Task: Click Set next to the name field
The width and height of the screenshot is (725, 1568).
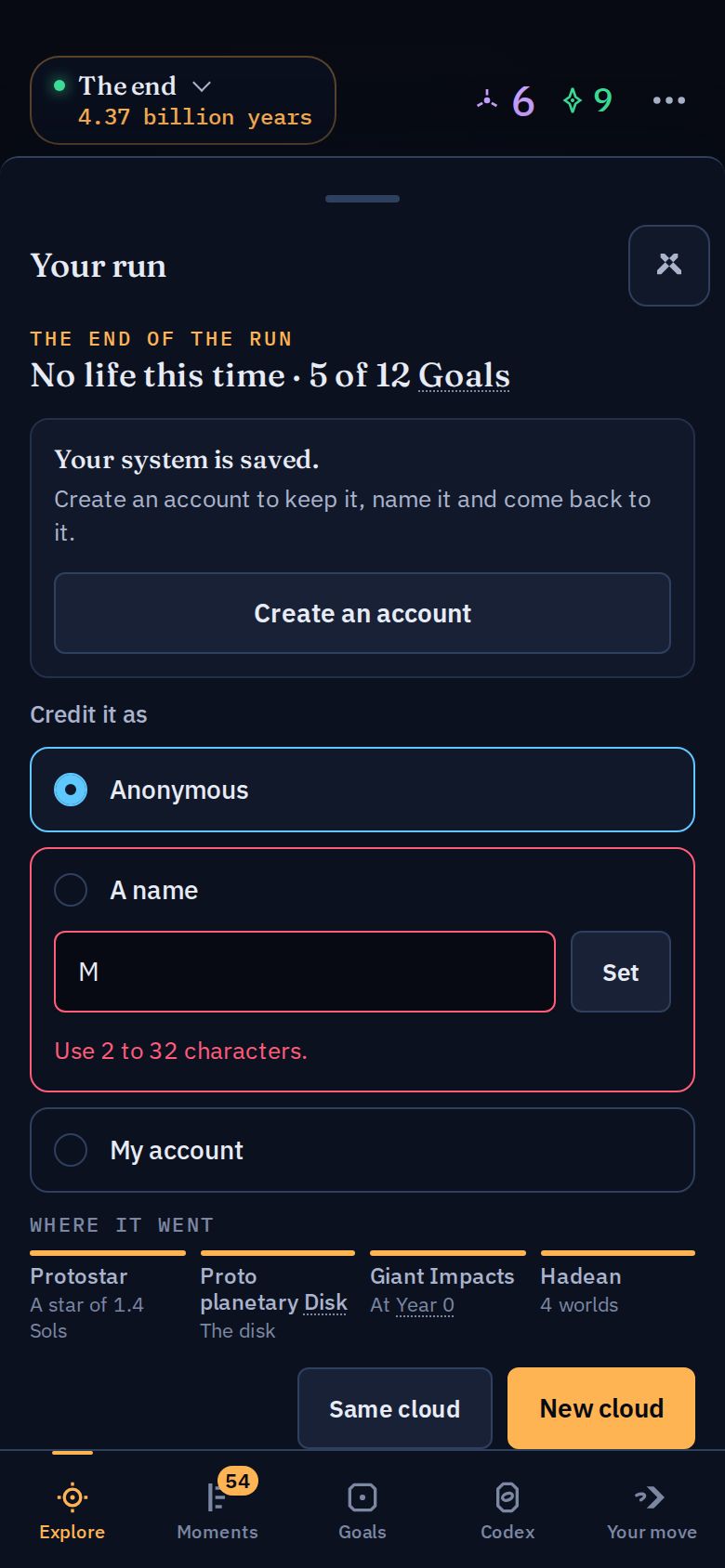Action: tap(620, 972)
